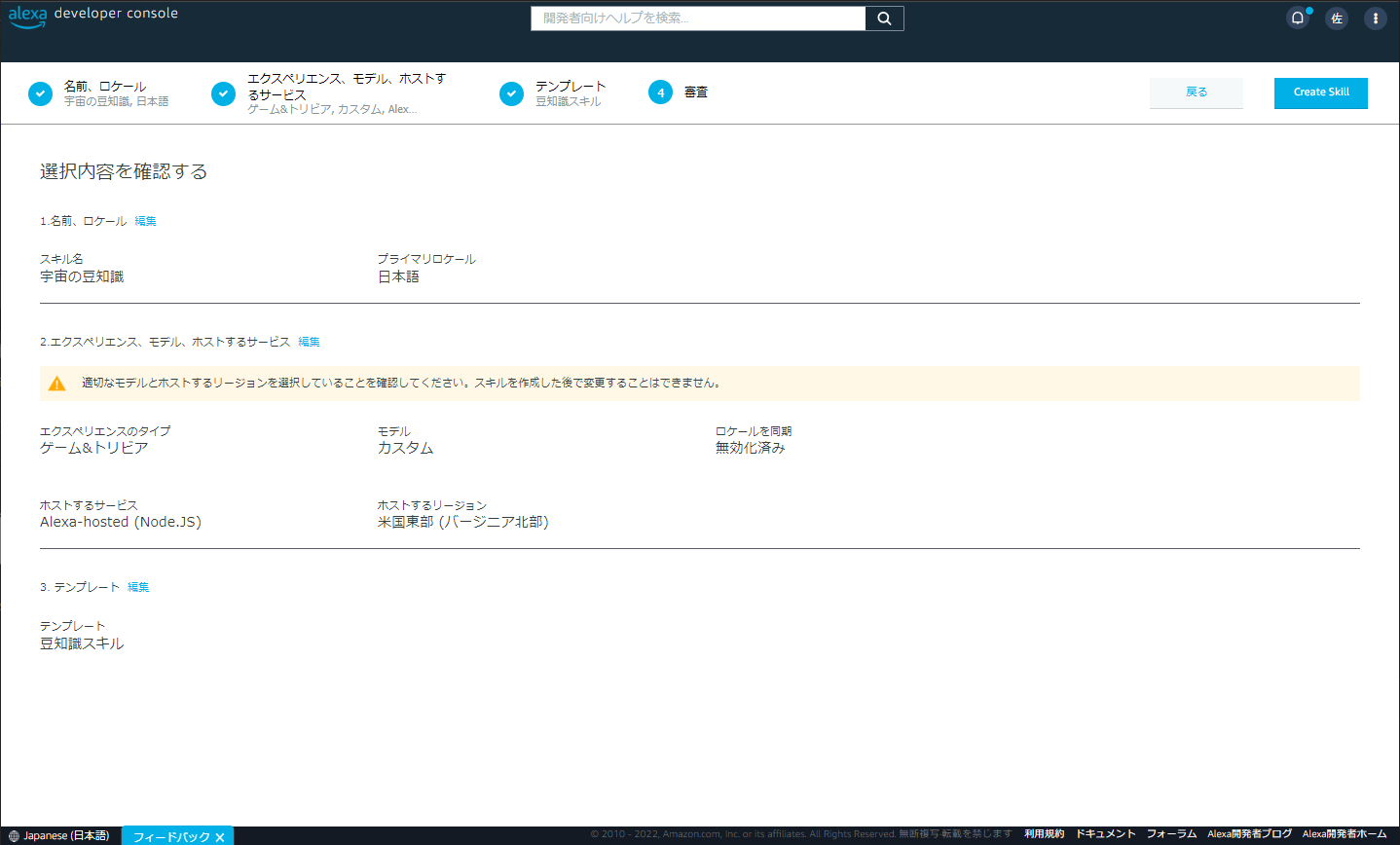Image resolution: width=1400 pixels, height=845 pixels.
Task: Click step 4 審査 circle indicator
Action: pyautogui.click(x=660, y=92)
